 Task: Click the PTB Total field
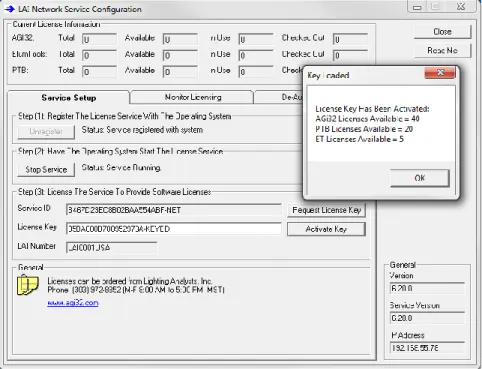99,72
